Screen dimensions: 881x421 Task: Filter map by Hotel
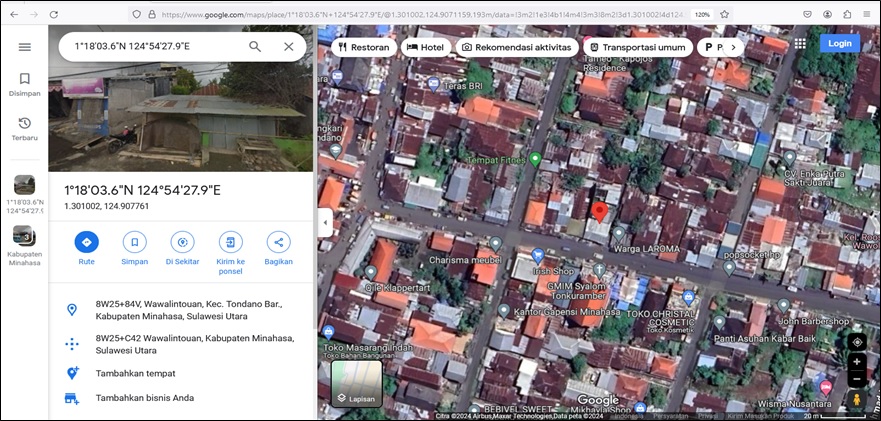click(425, 47)
